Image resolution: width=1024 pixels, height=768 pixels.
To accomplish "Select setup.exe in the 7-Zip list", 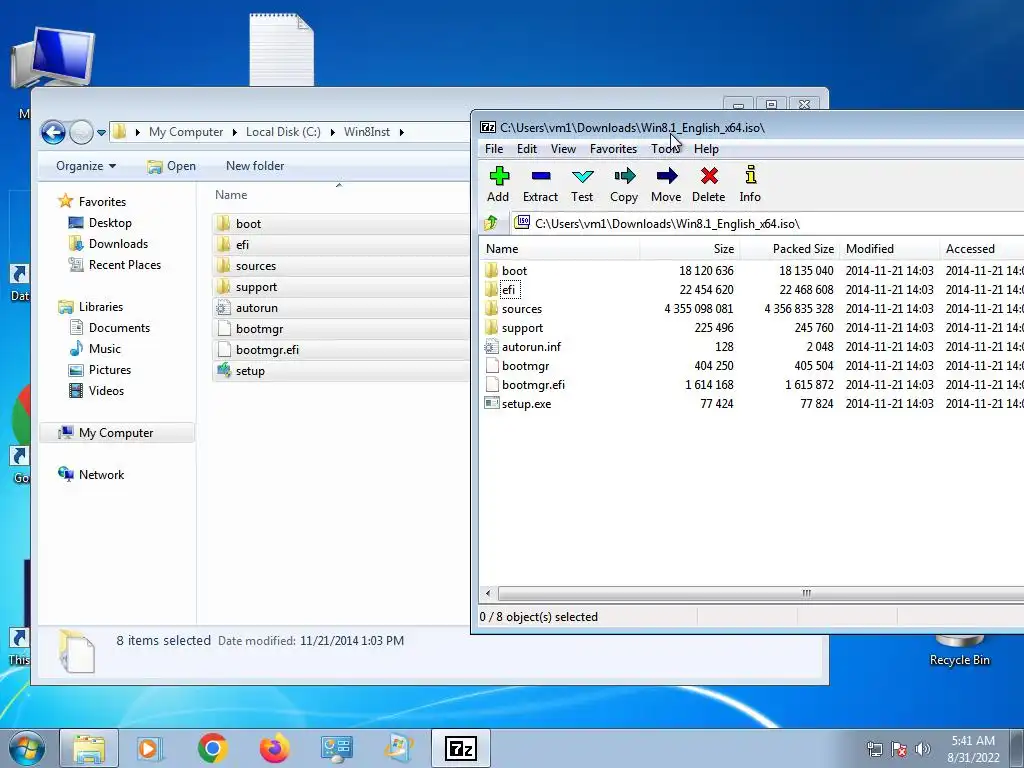I will (526, 404).
